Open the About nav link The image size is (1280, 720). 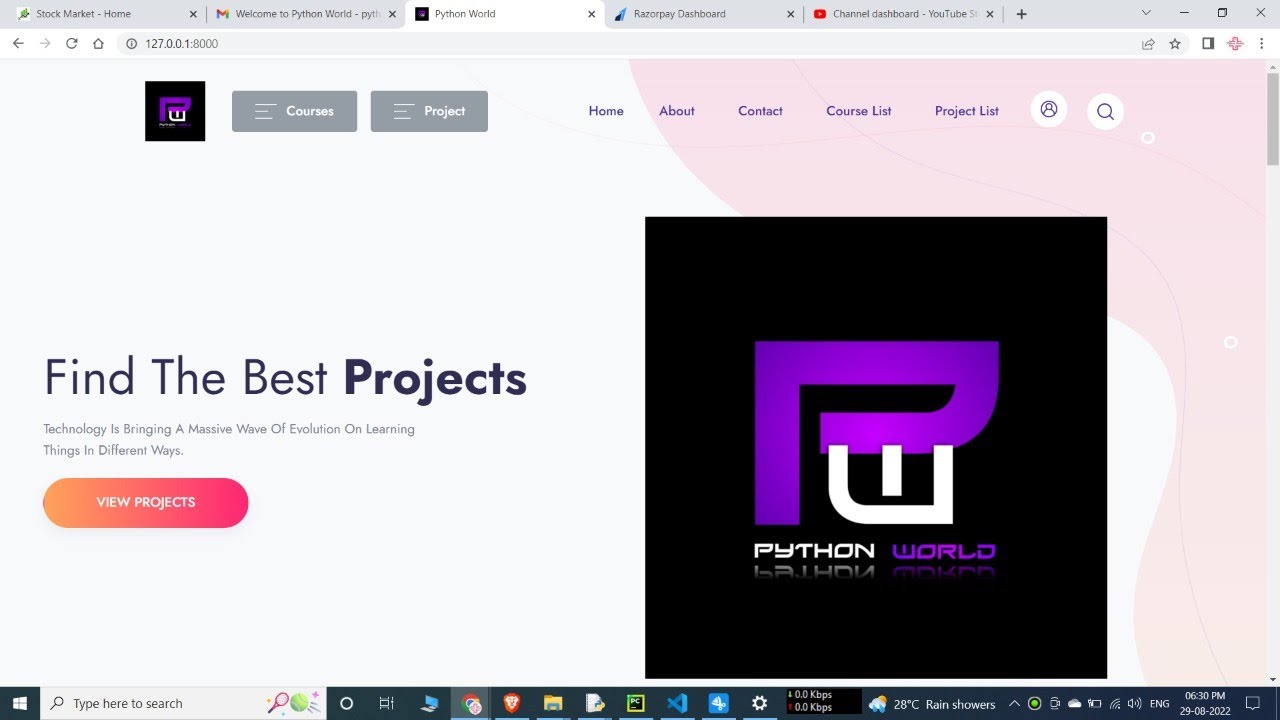[677, 111]
